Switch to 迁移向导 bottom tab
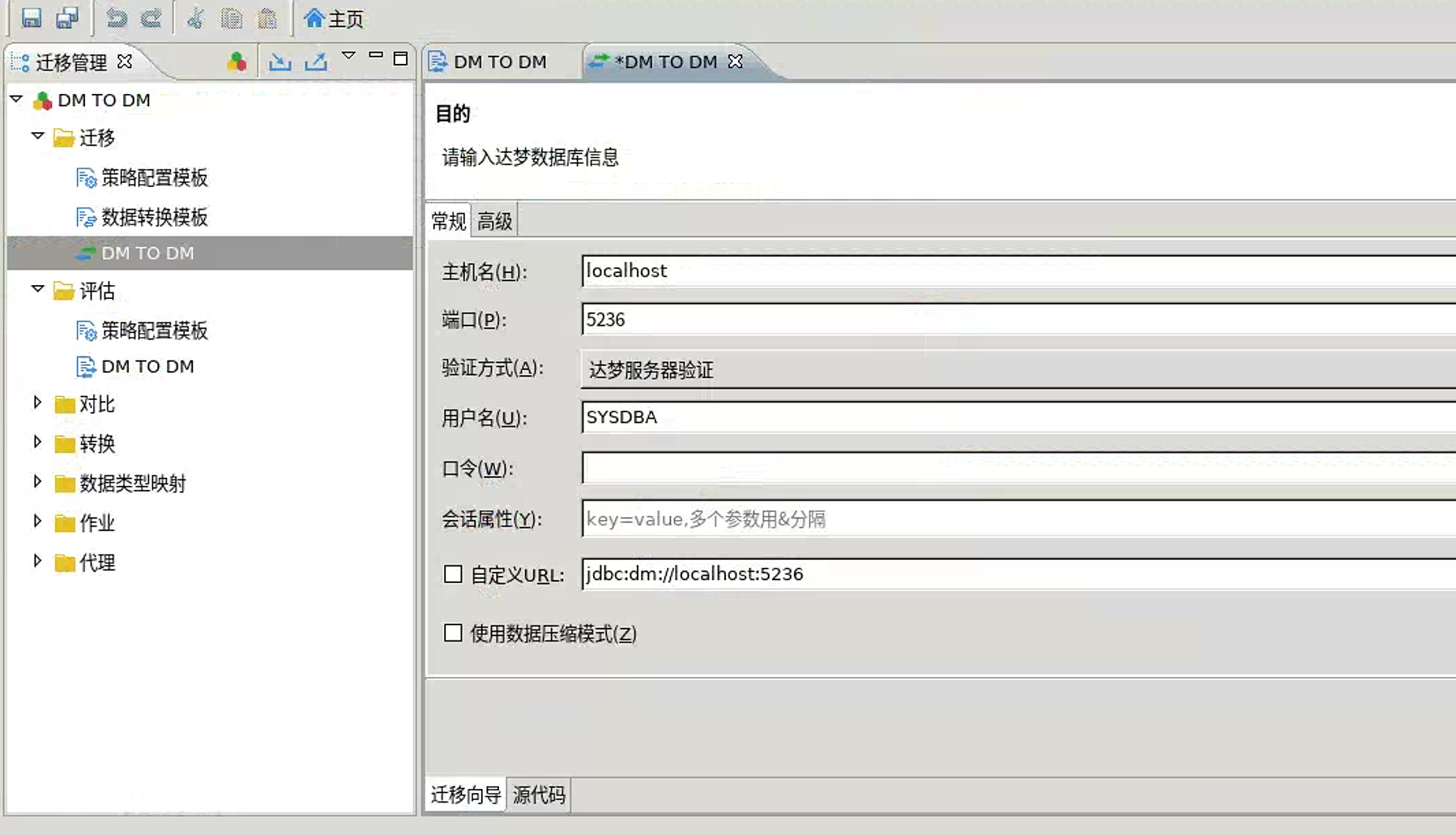Image resolution: width=1456 pixels, height=835 pixels. (x=466, y=795)
